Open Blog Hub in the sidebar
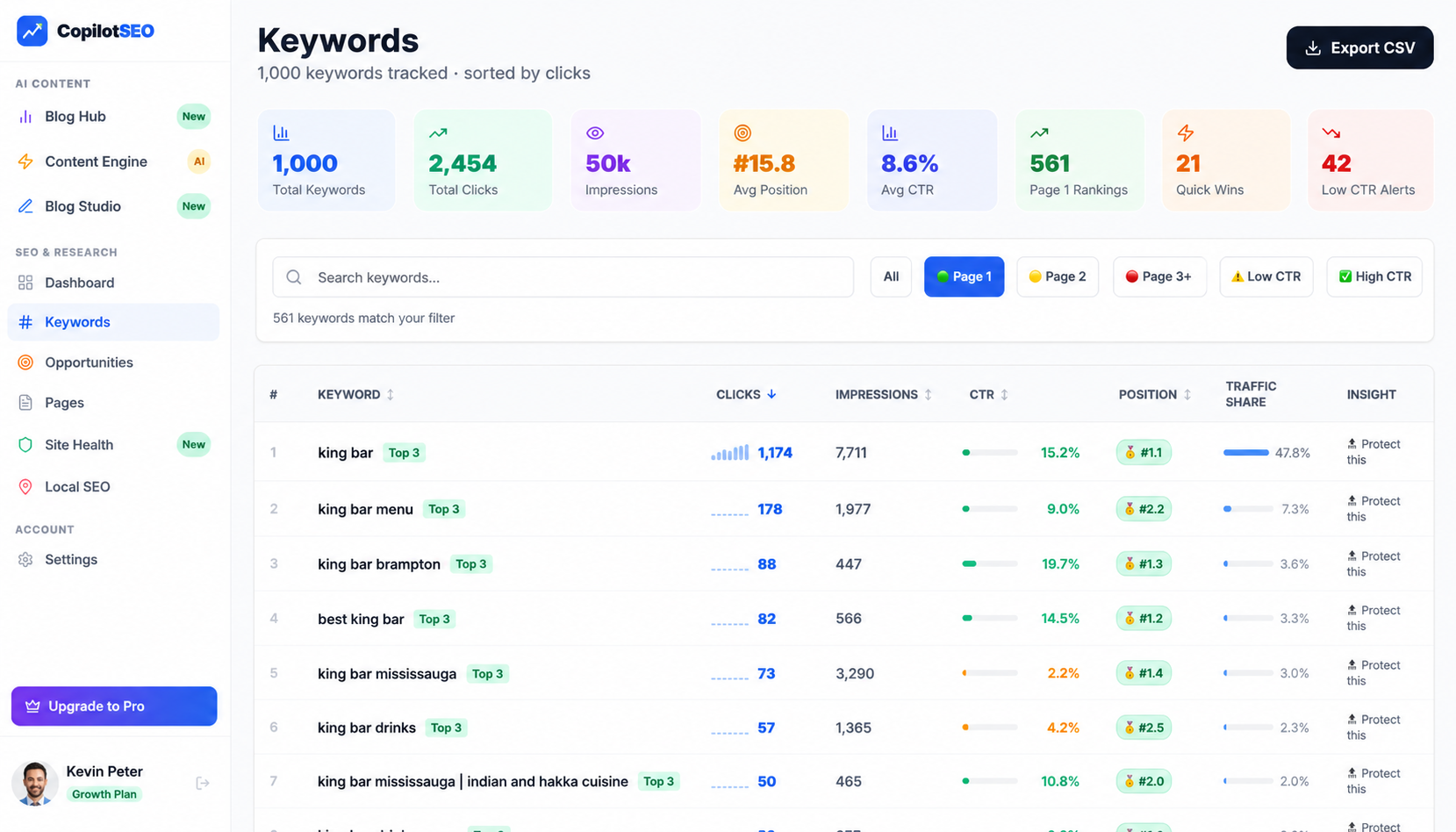 tap(113, 117)
